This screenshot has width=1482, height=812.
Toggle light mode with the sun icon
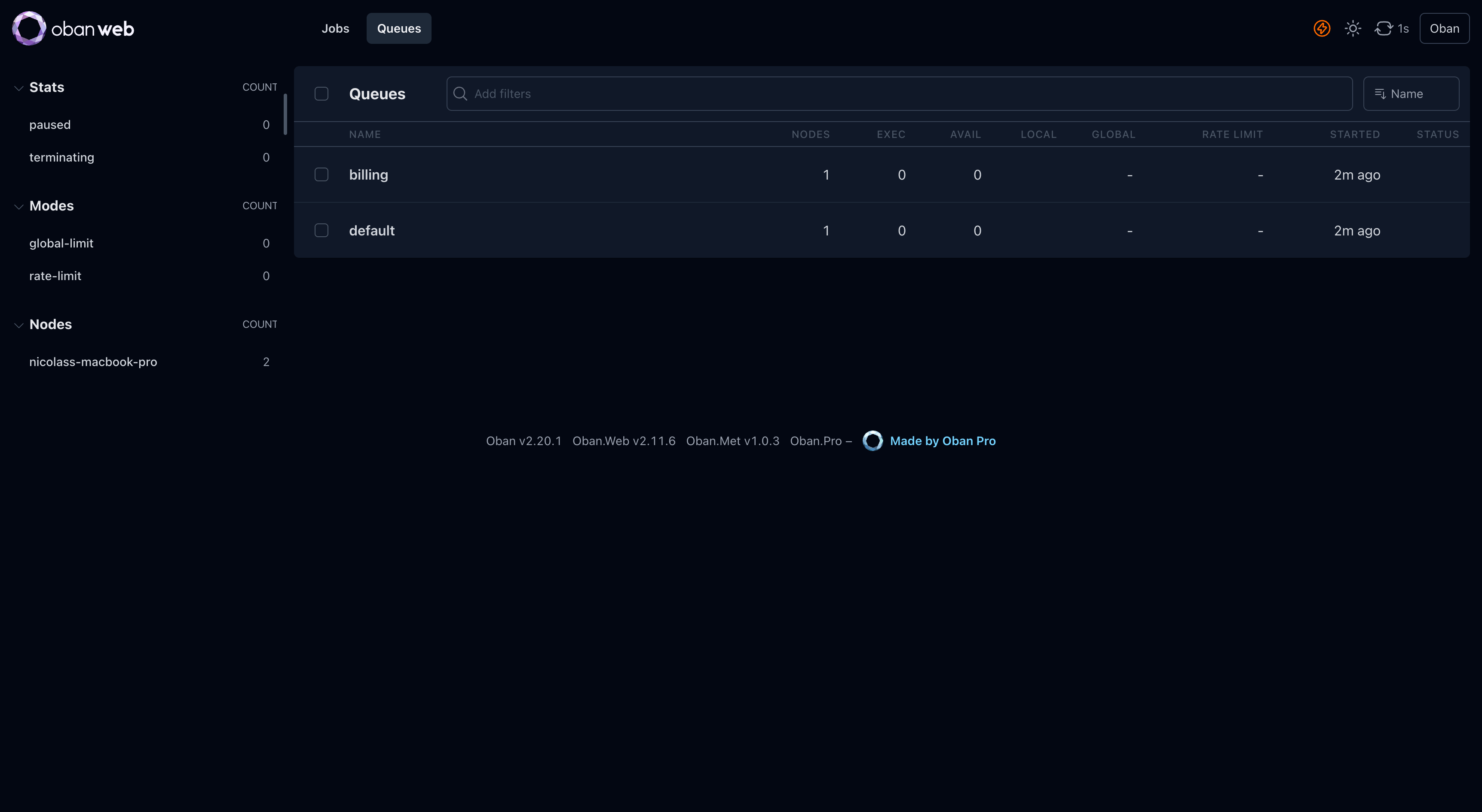(1353, 27)
